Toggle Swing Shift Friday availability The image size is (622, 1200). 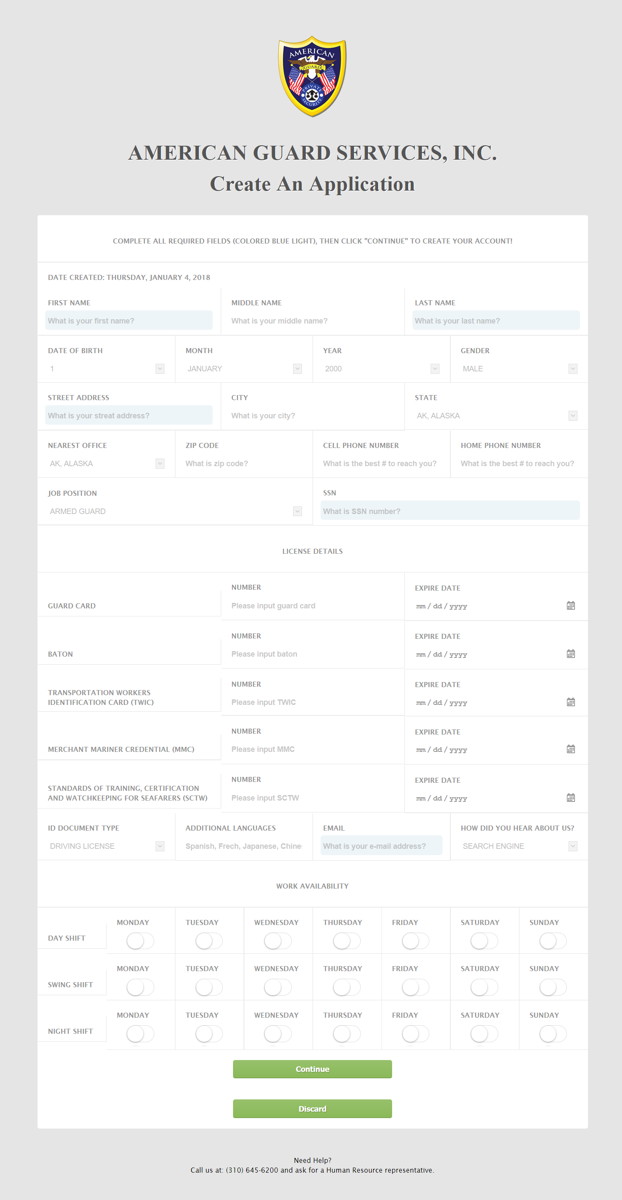tap(415, 987)
